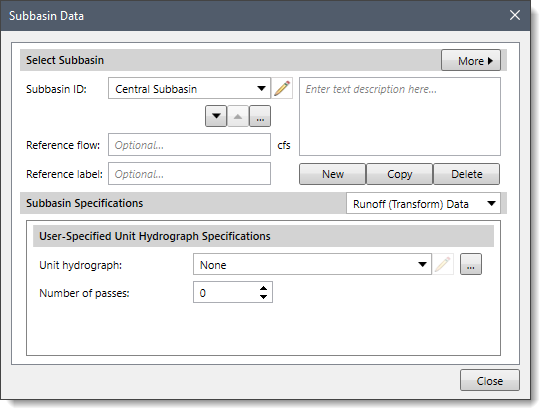Open ellipsis browse button under Subbasin ID
The image size is (545, 411).
tap(260, 116)
